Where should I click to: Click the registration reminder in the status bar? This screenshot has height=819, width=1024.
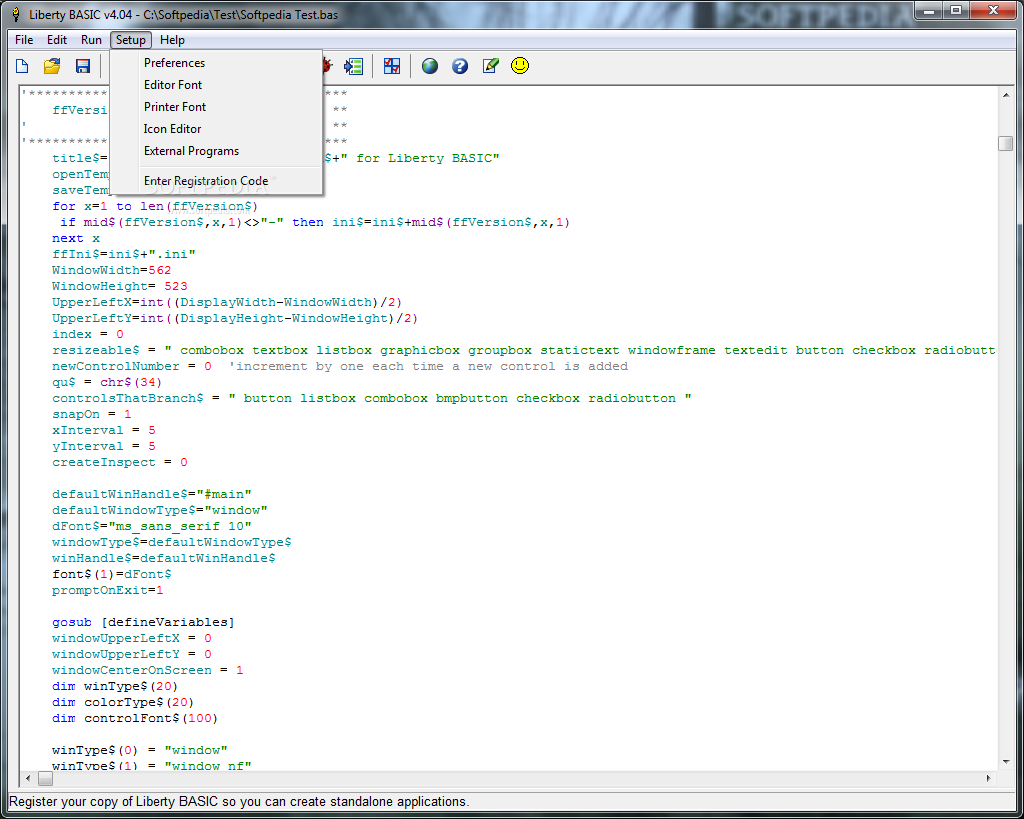pos(238,801)
